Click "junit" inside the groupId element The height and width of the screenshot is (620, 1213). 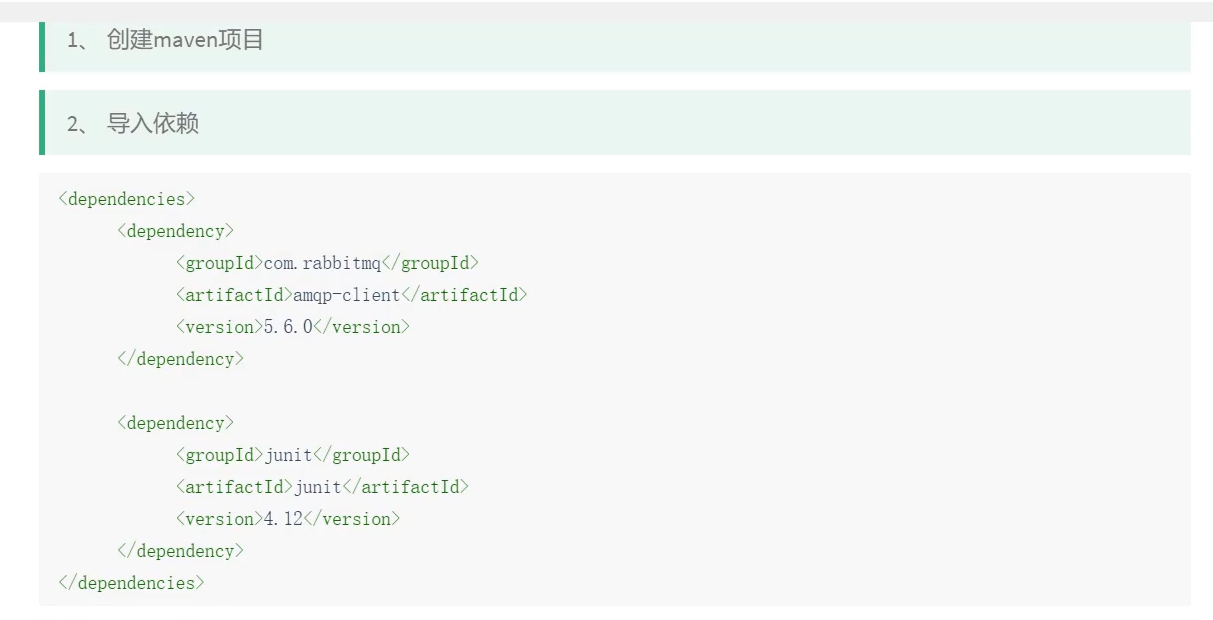(288, 455)
